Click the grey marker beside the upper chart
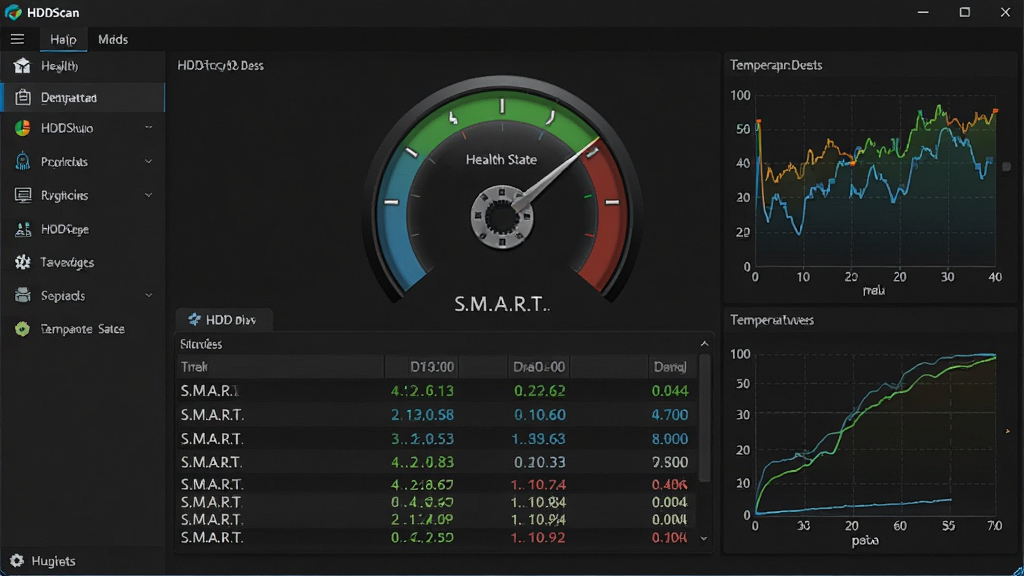This screenshot has width=1024, height=576. tap(1006, 167)
